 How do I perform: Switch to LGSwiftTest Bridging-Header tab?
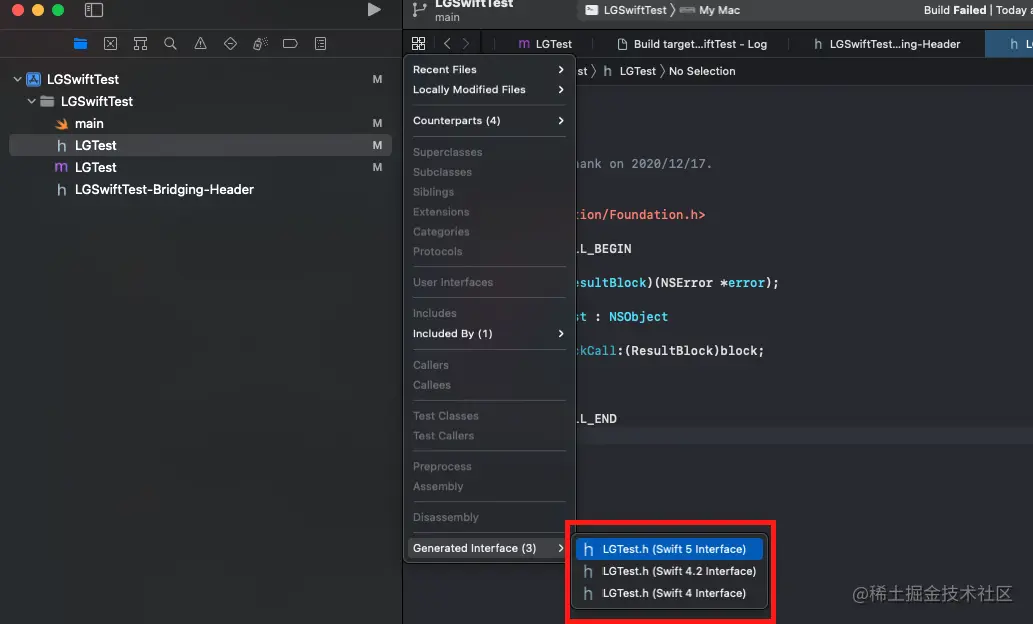tap(887, 44)
